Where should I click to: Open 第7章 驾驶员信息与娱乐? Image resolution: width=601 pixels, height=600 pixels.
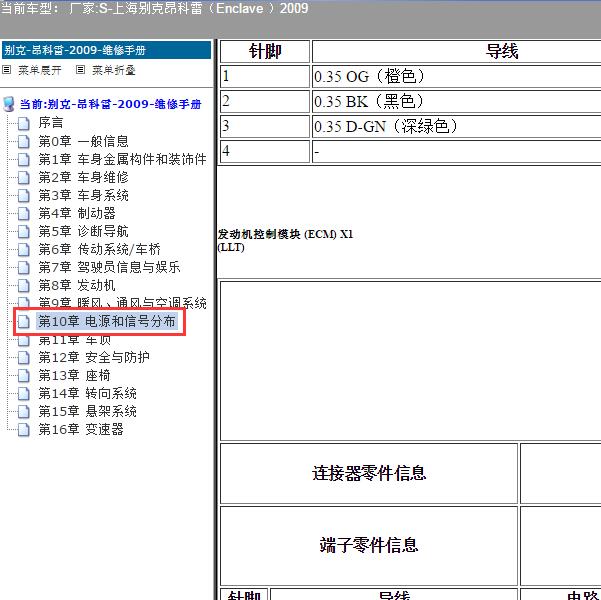point(109,267)
